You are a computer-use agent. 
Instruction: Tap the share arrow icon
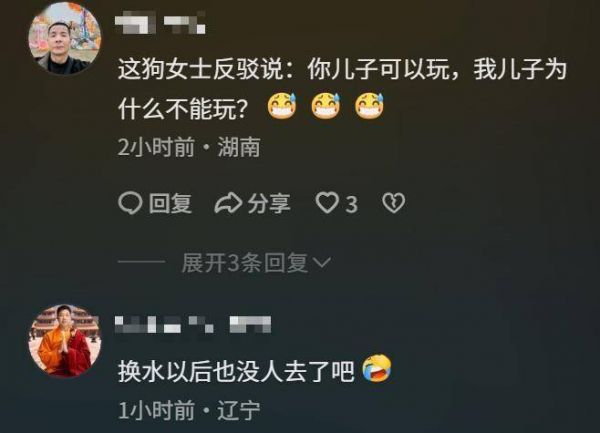(x=228, y=203)
